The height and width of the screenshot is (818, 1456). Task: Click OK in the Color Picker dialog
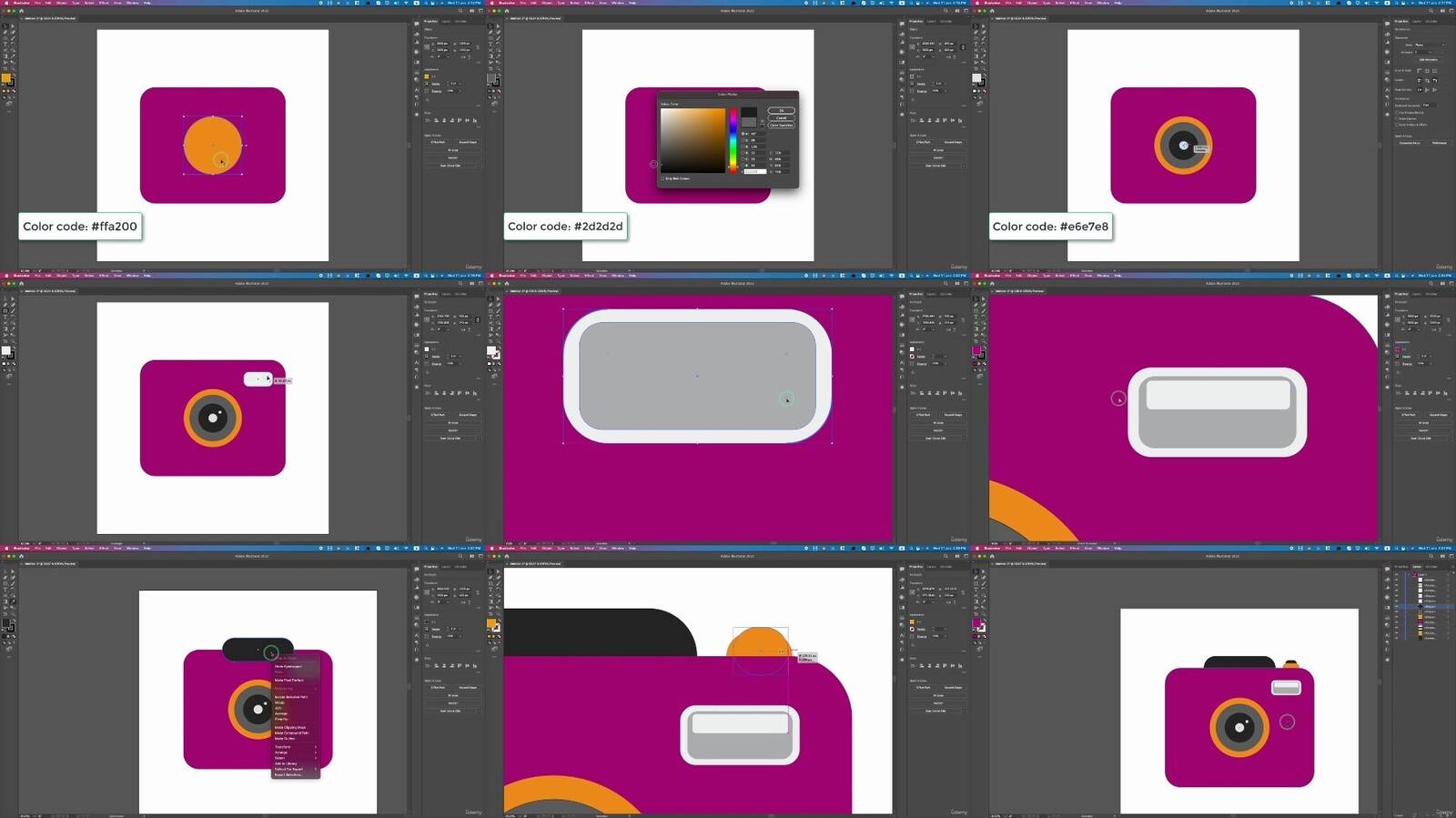coord(782,110)
